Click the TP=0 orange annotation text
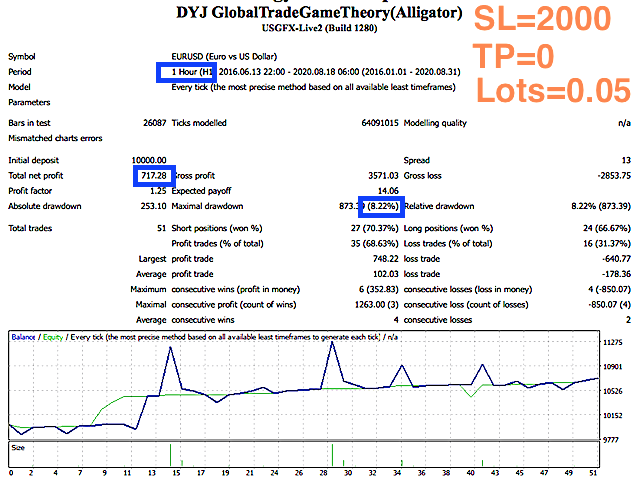 tap(513, 56)
